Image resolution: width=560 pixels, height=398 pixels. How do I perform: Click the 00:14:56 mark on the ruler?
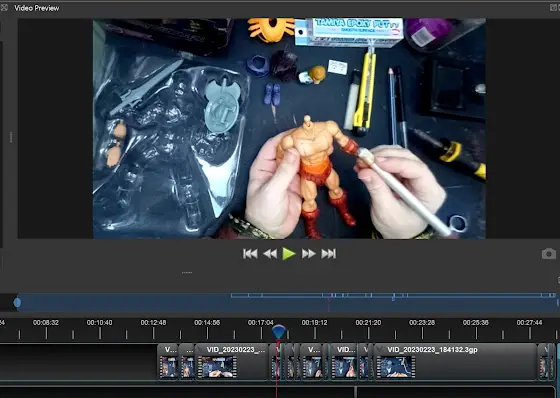207,323
